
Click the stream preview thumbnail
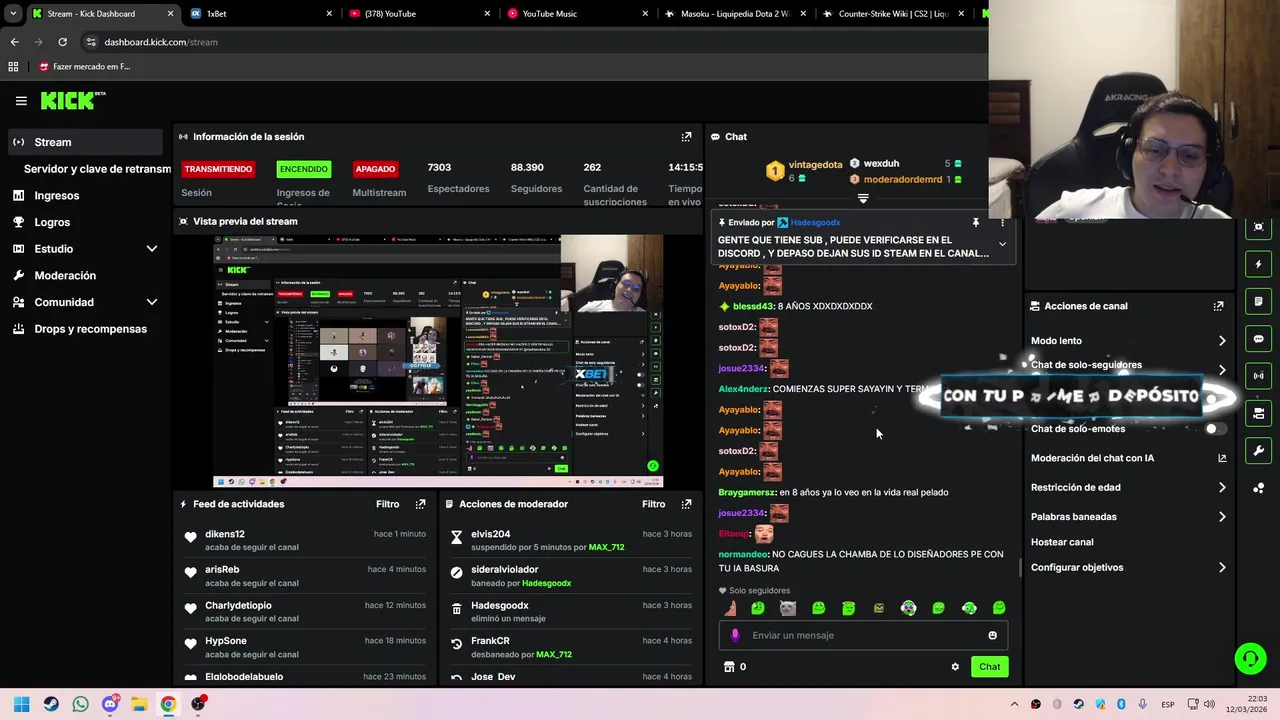pyautogui.click(x=438, y=361)
